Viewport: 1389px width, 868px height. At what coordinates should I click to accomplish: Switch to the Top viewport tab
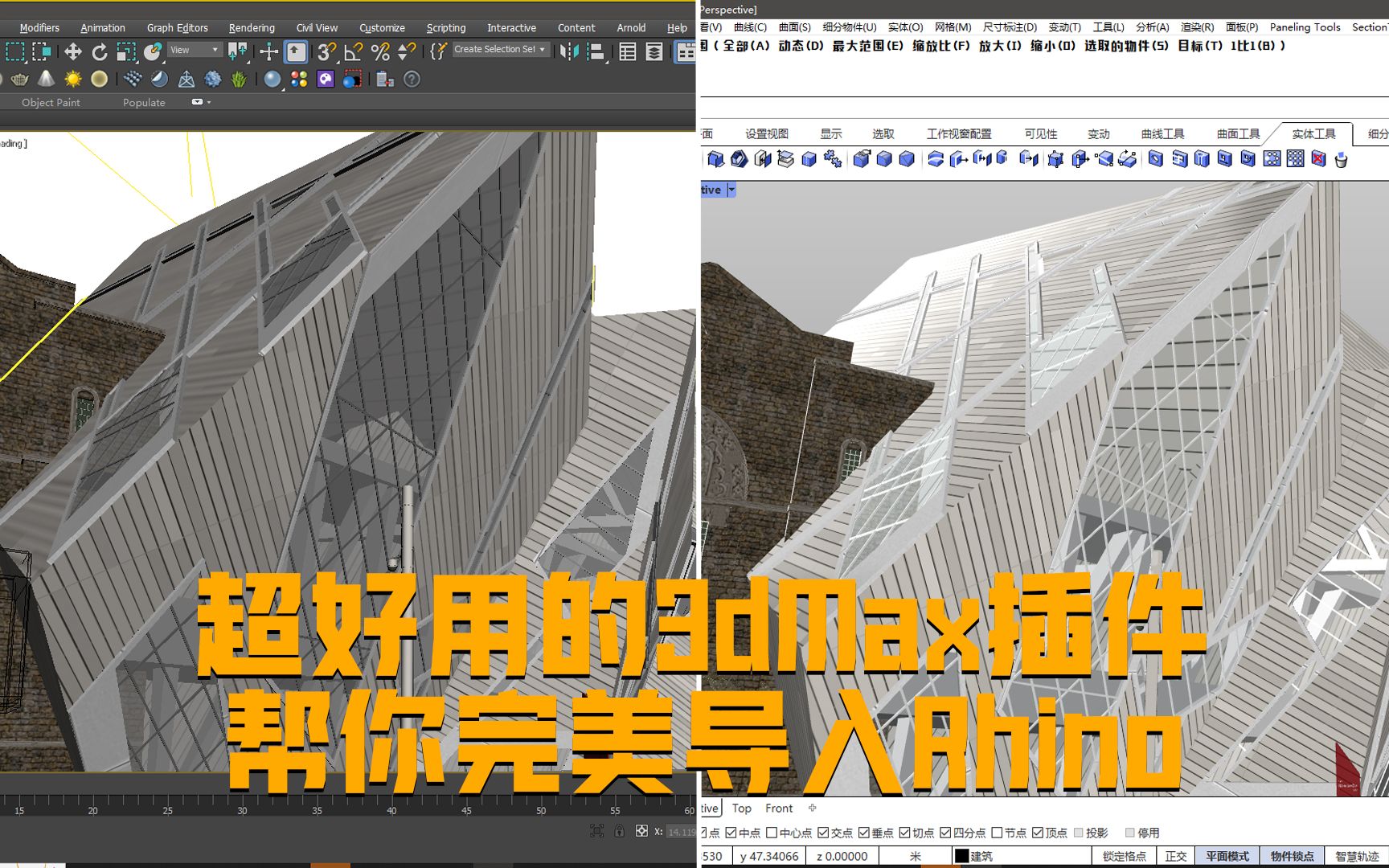click(742, 809)
